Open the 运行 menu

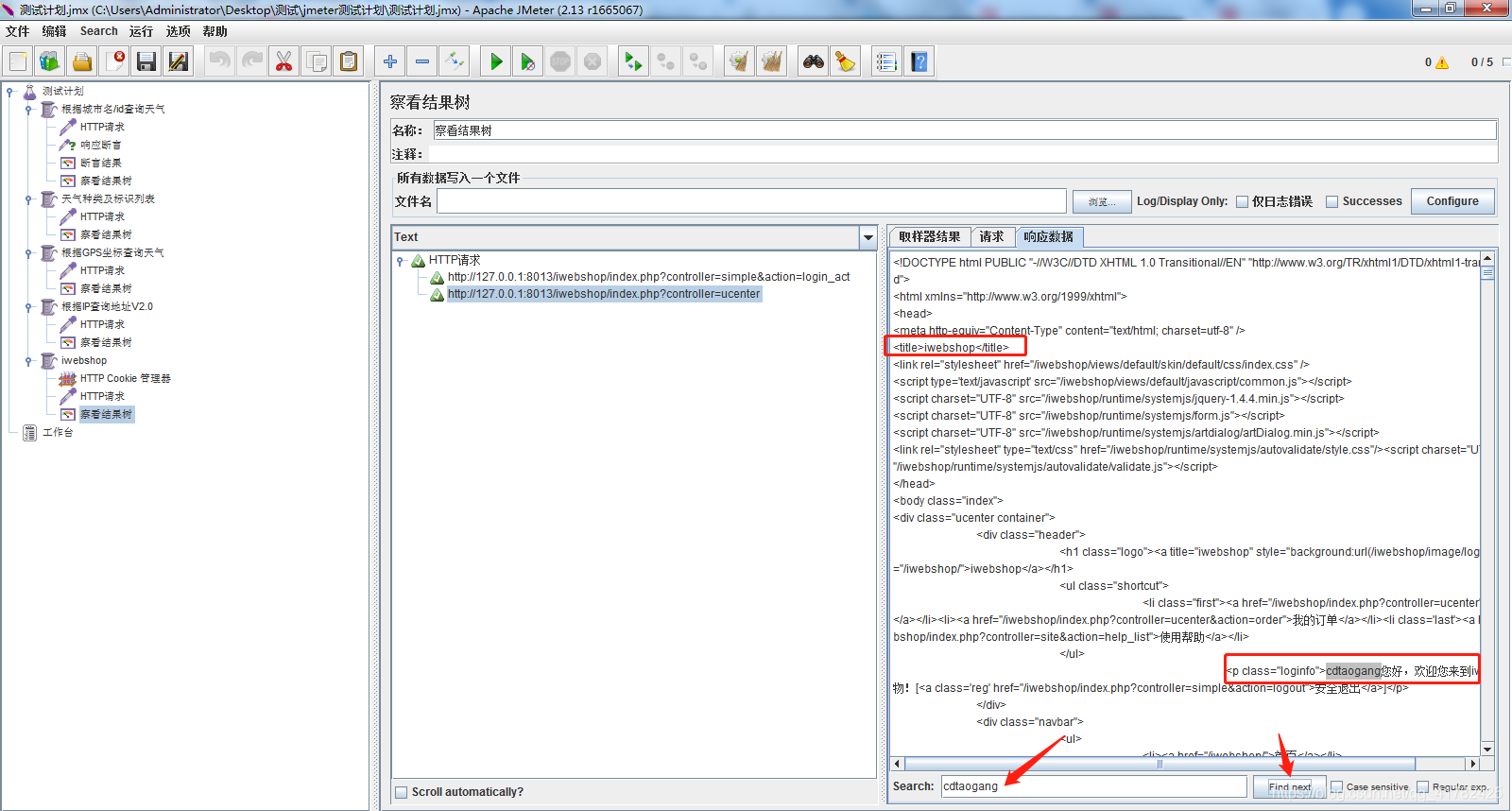[142, 31]
